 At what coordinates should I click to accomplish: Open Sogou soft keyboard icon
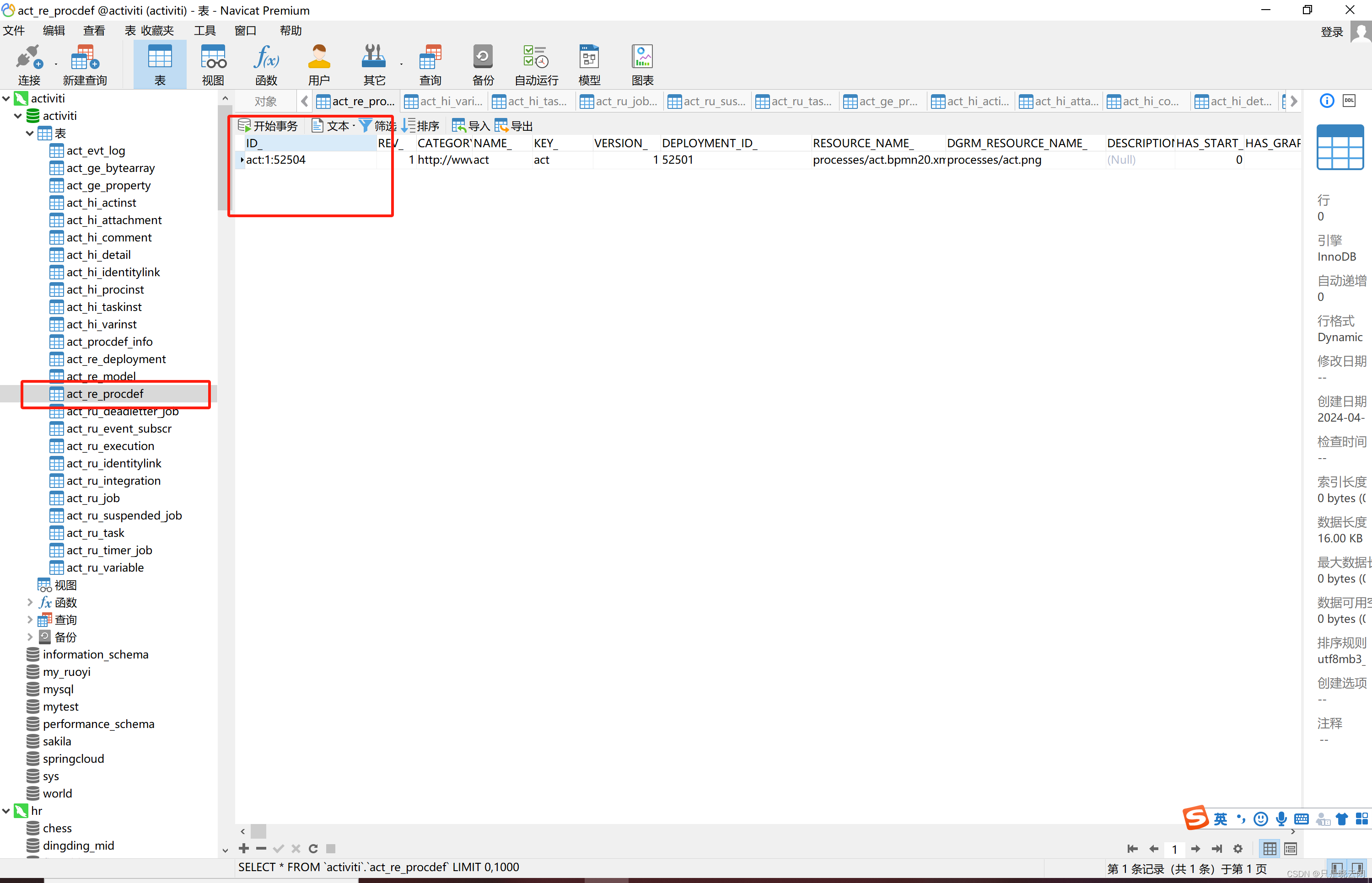coord(1302,819)
